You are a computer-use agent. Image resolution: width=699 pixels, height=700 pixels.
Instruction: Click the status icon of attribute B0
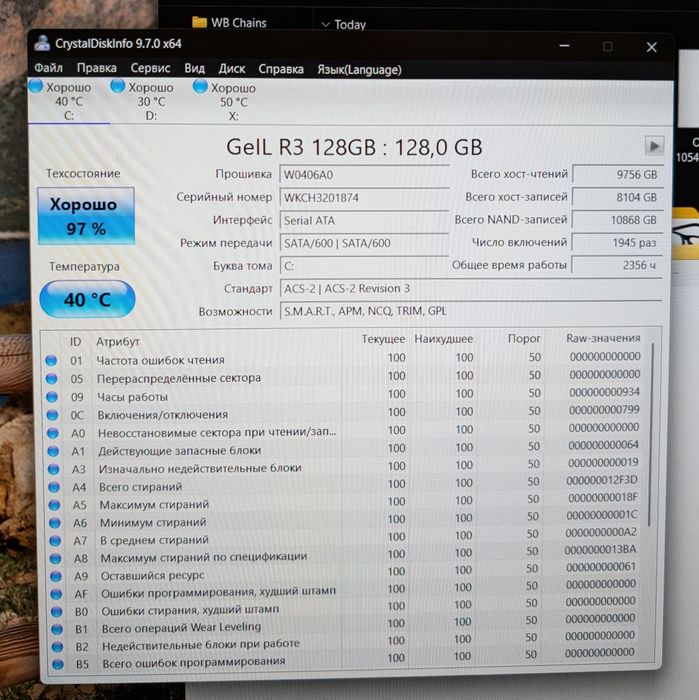tap(57, 611)
